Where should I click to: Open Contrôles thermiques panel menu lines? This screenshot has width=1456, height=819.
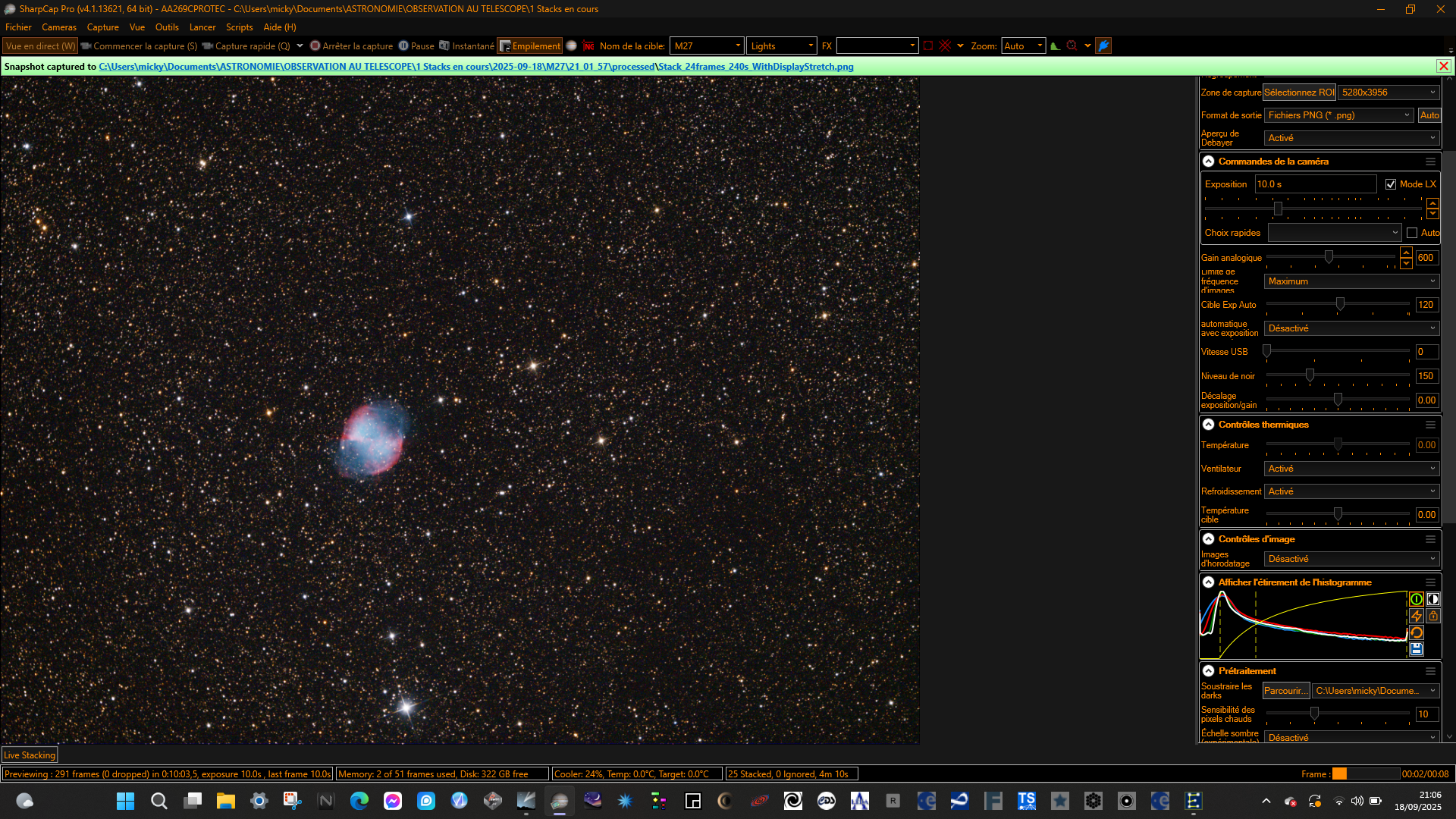1430,425
